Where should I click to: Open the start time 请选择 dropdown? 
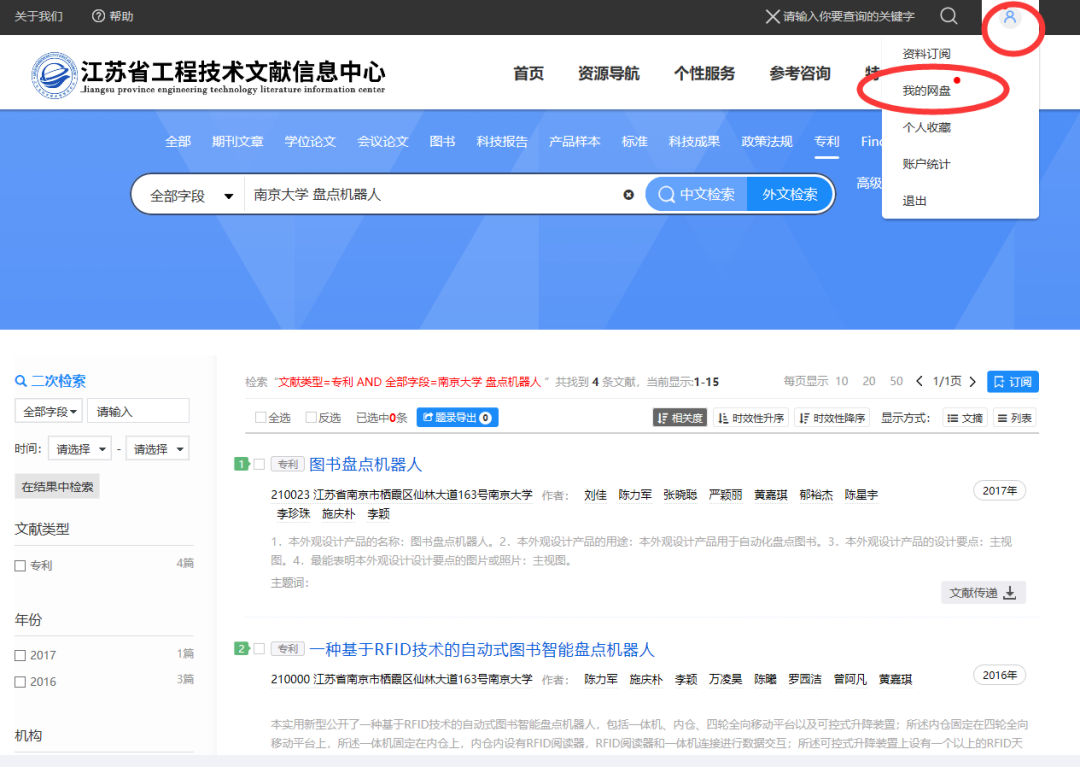[79, 448]
